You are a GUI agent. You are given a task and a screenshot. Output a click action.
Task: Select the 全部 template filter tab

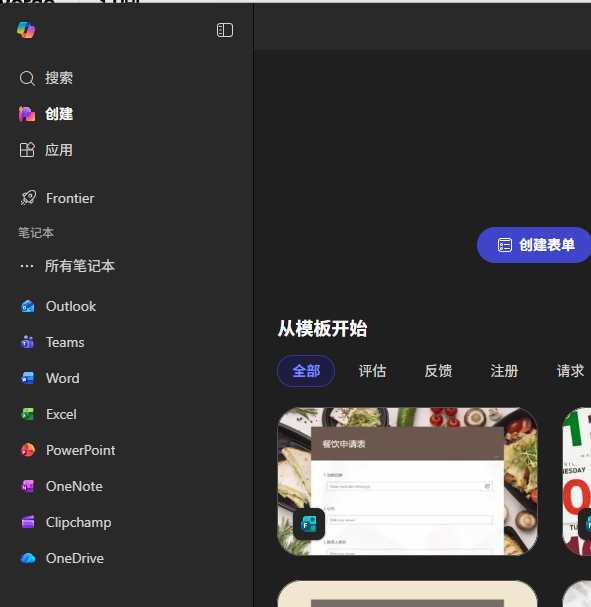pyautogui.click(x=306, y=371)
